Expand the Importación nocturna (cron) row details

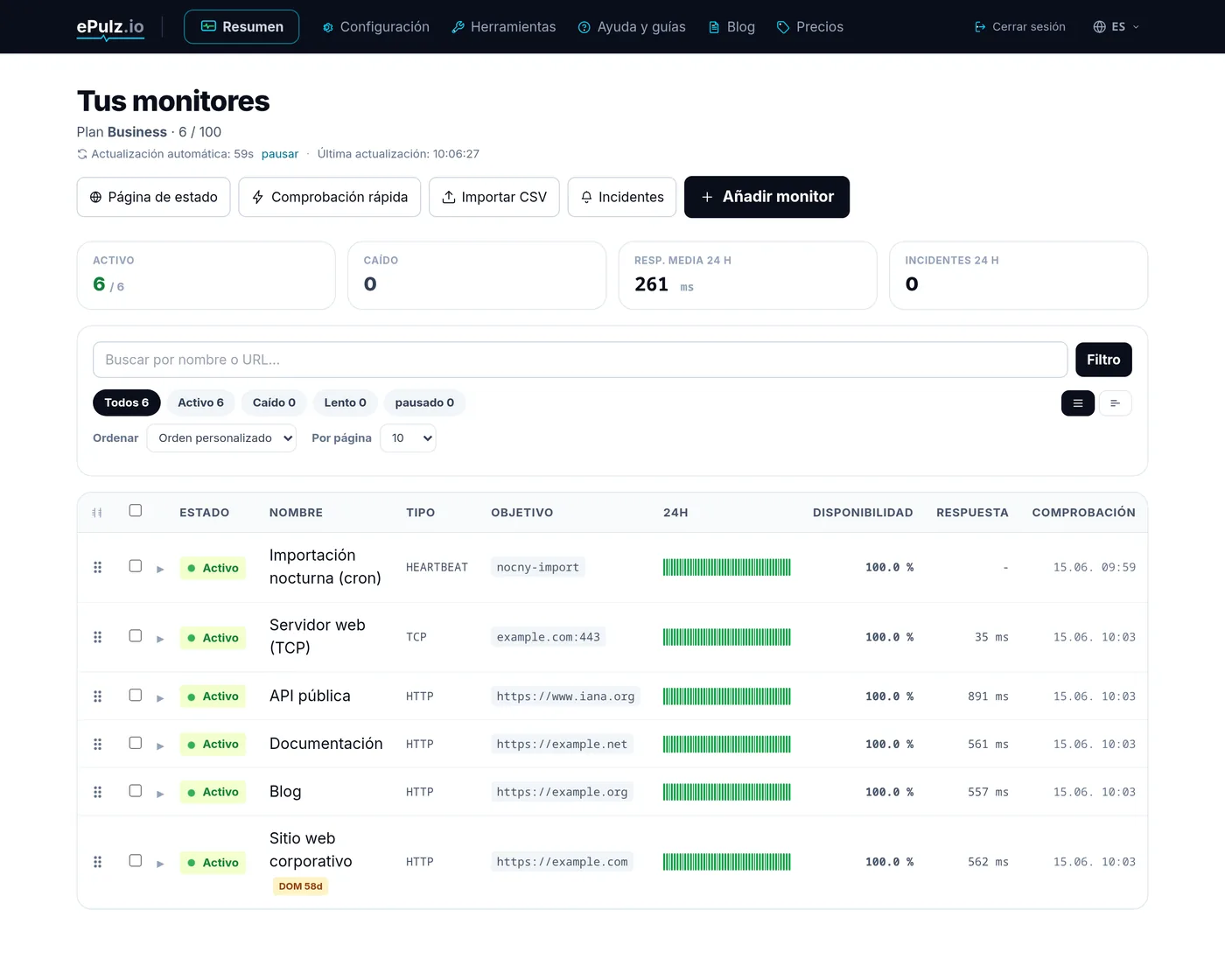click(160, 569)
